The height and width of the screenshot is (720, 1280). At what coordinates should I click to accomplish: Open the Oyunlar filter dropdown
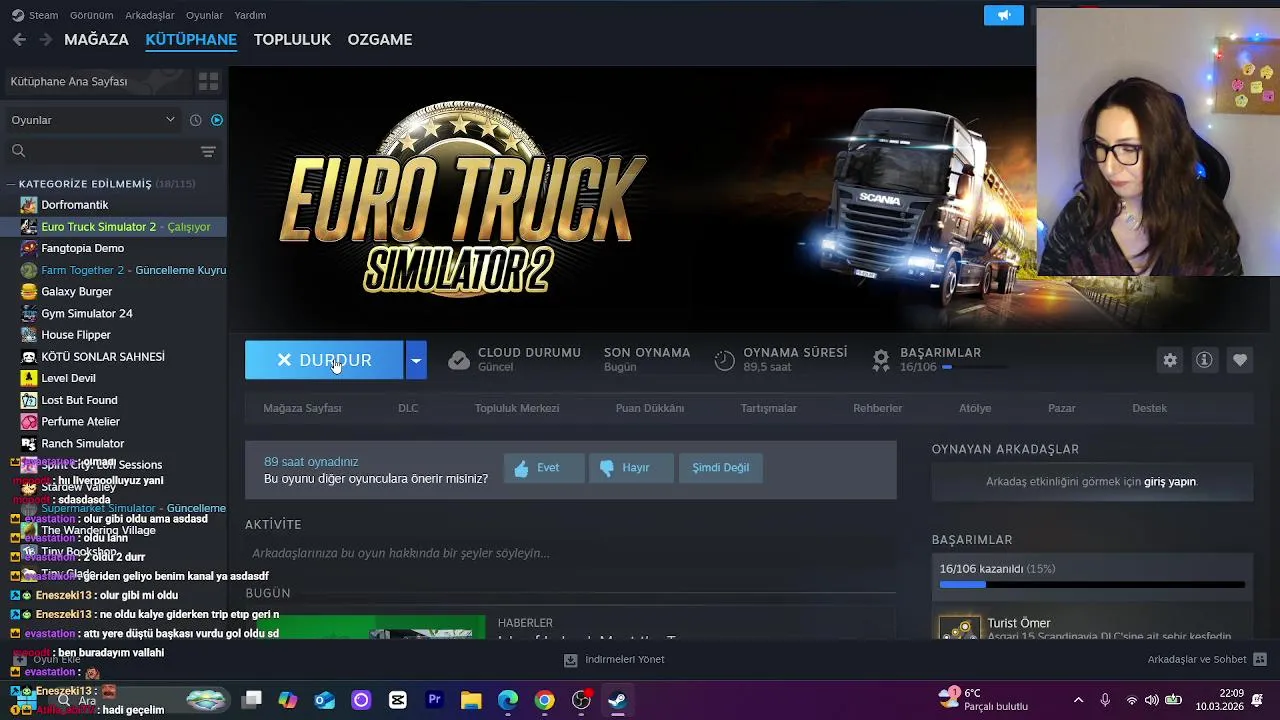(x=93, y=120)
